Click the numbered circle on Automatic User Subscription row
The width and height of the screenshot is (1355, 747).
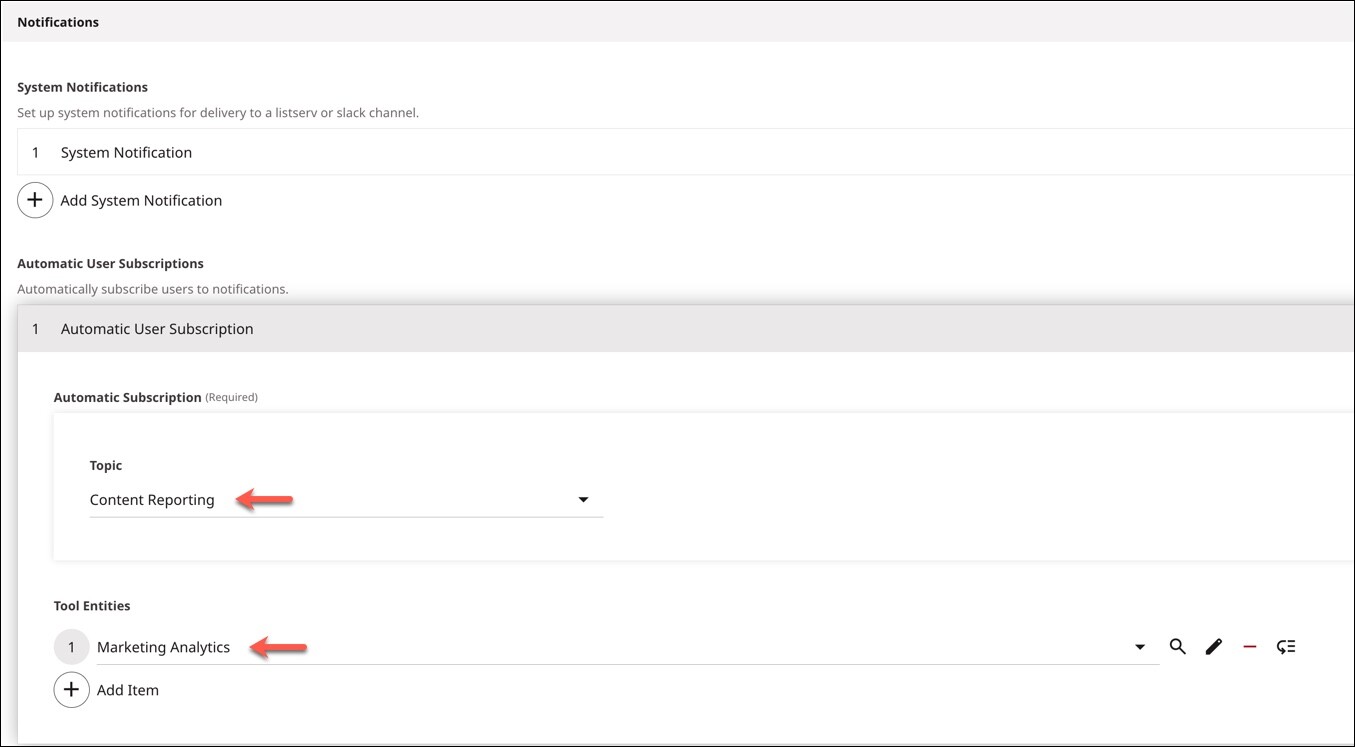[x=35, y=328]
